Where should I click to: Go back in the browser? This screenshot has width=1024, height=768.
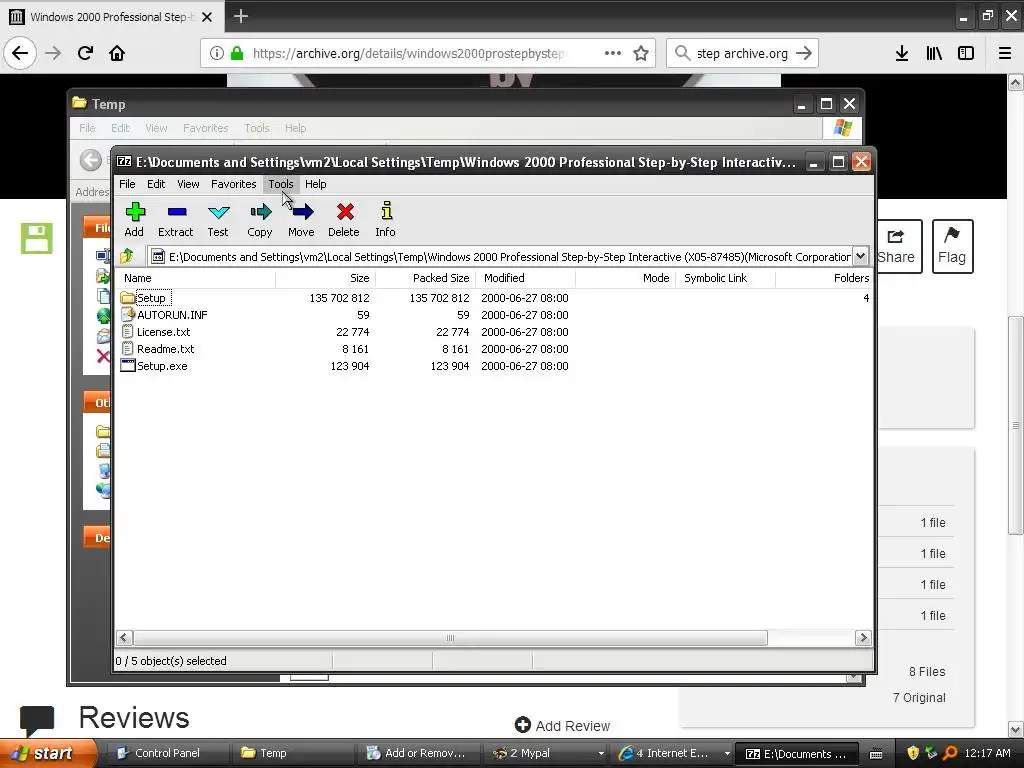pyautogui.click(x=20, y=53)
